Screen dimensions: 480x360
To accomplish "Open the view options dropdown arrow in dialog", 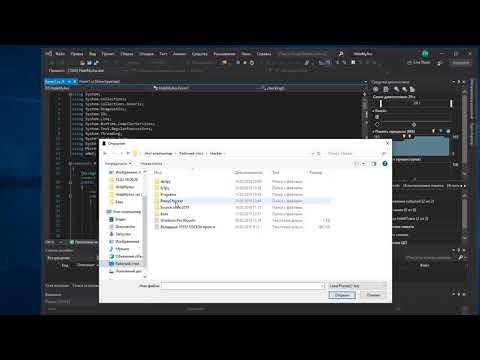I will (363, 164).
